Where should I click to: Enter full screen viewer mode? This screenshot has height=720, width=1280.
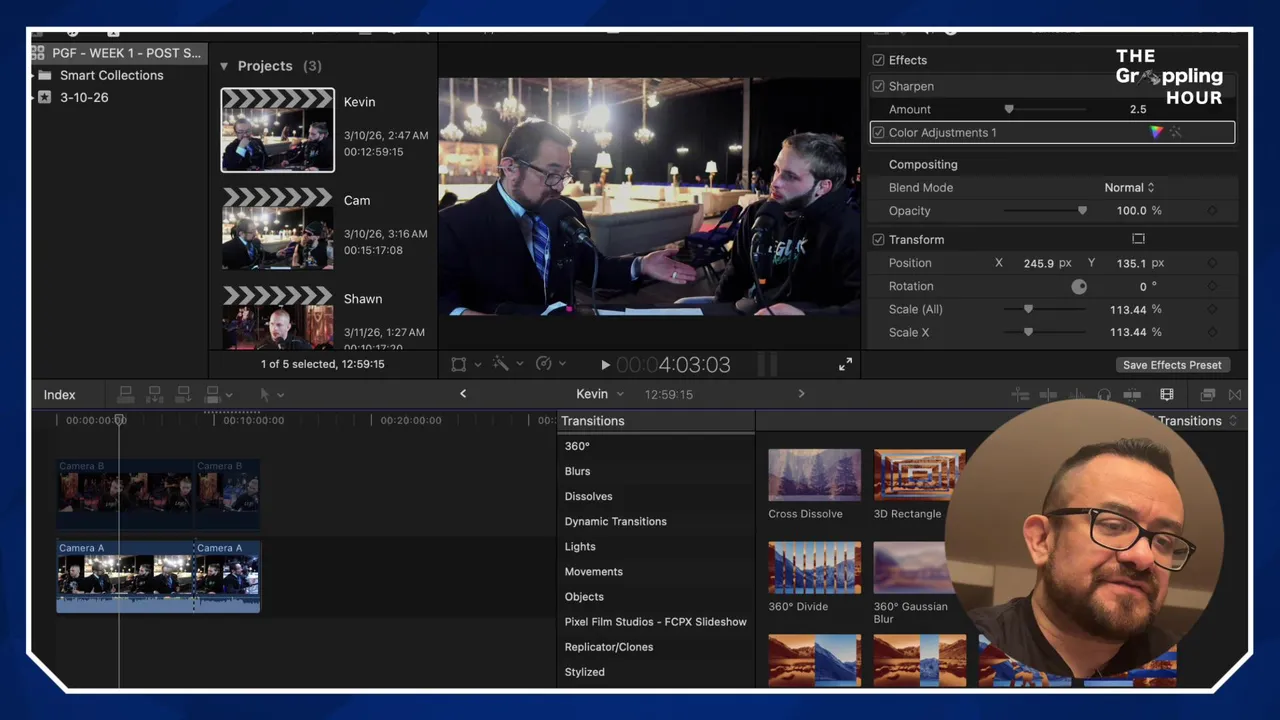(846, 365)
